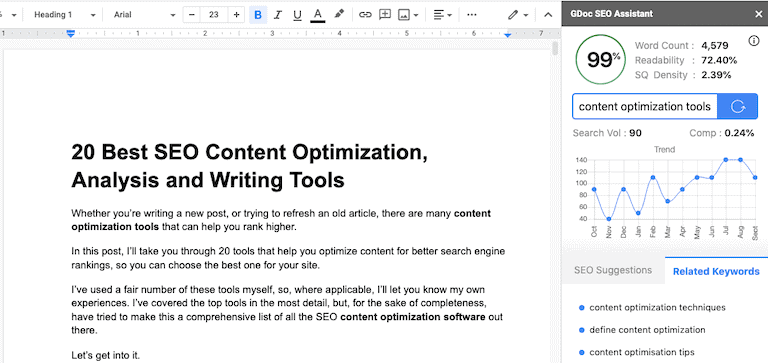Click the Readability value 72.40%
The height and width of the screenshot is (363, 768).
point(719,60)
